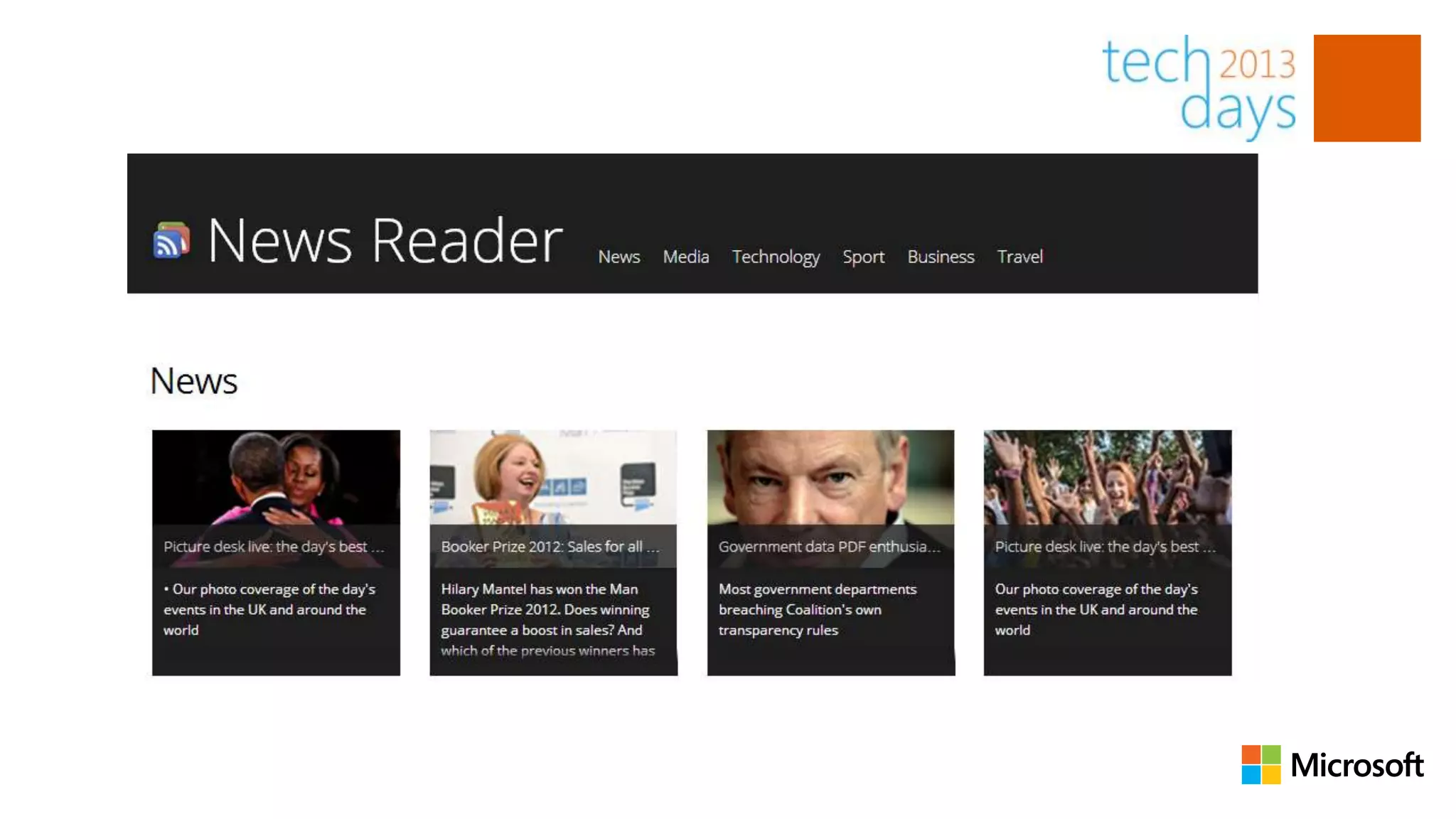This screenshot has width=1456, height=819.
Task: Open the Hilary Mantel photo thumbnail
Action: click(x=553, y=478)
